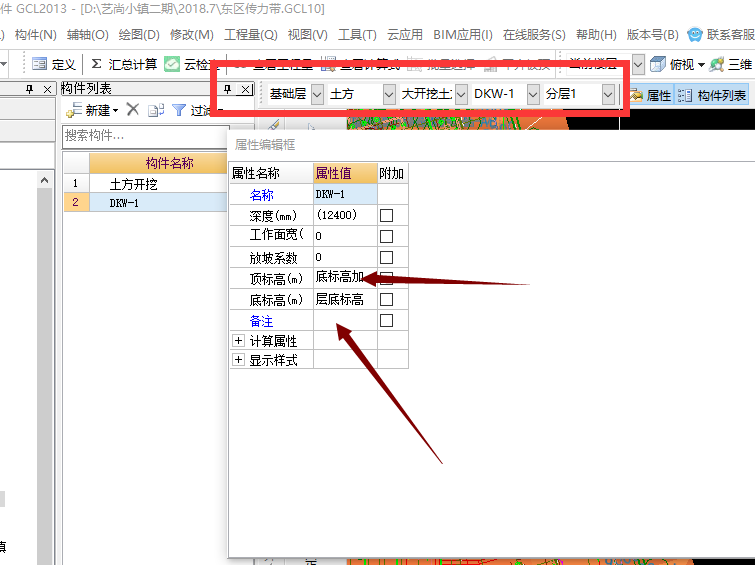Switch to 俯视 top view
Image resolution: width=755 pixels, height=565 pixels.
click(671, 64)
